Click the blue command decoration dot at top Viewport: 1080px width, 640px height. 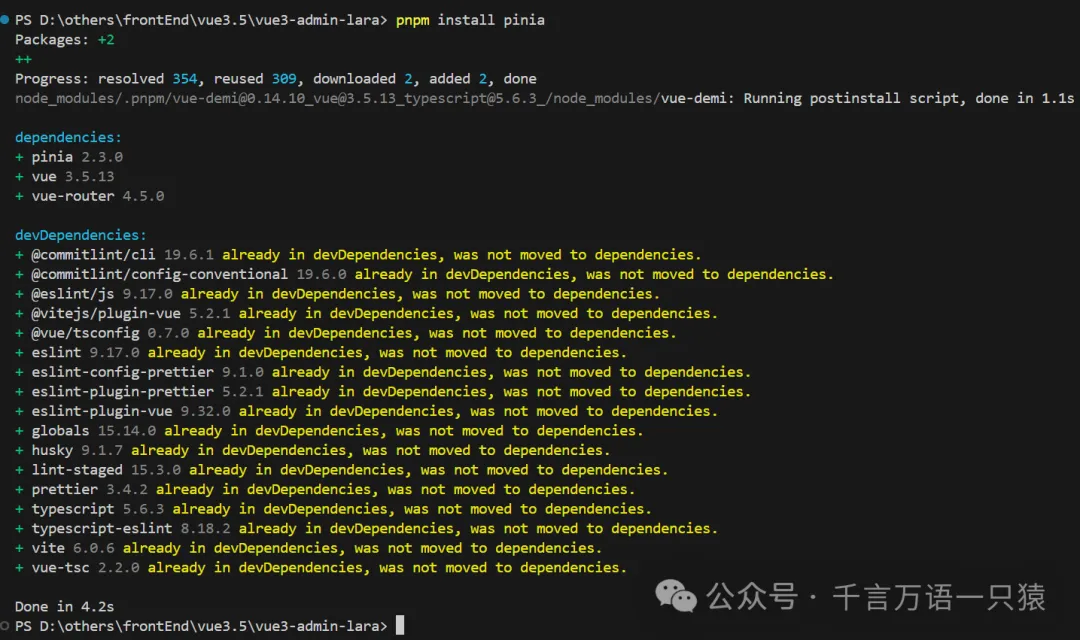point(6,20)
